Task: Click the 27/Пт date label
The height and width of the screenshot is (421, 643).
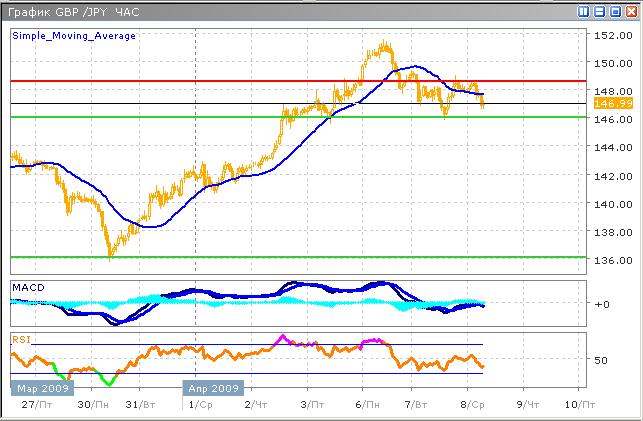Action: 37,405
